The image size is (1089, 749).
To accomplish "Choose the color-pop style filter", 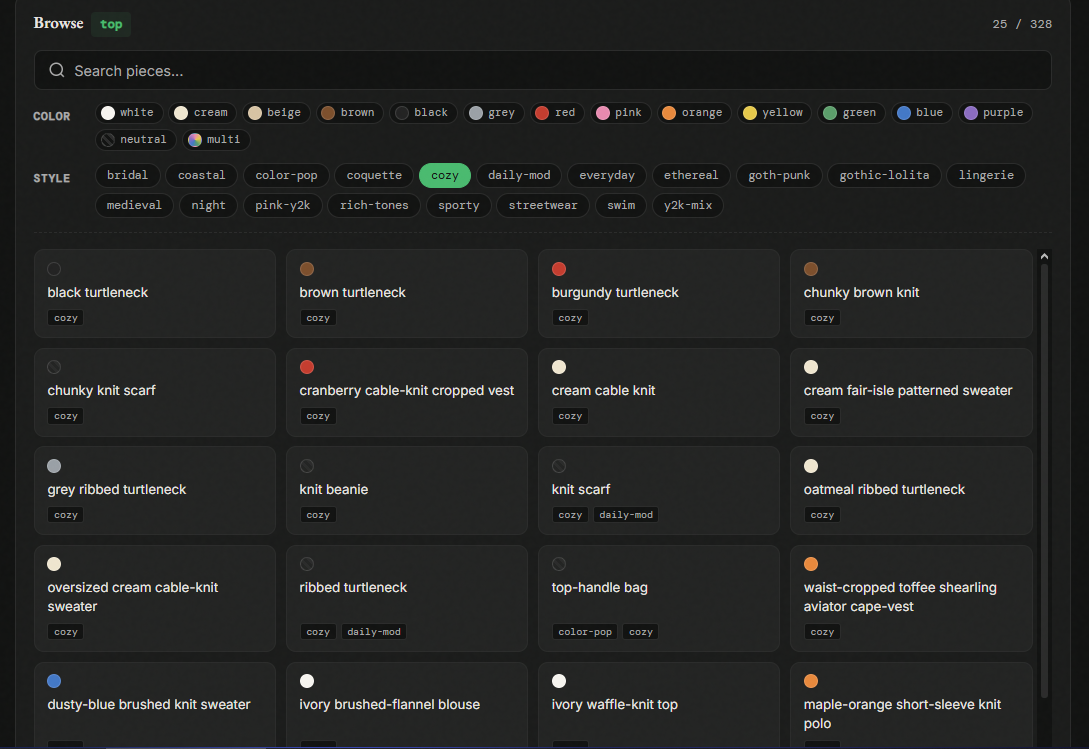I will tap(286, 175).
